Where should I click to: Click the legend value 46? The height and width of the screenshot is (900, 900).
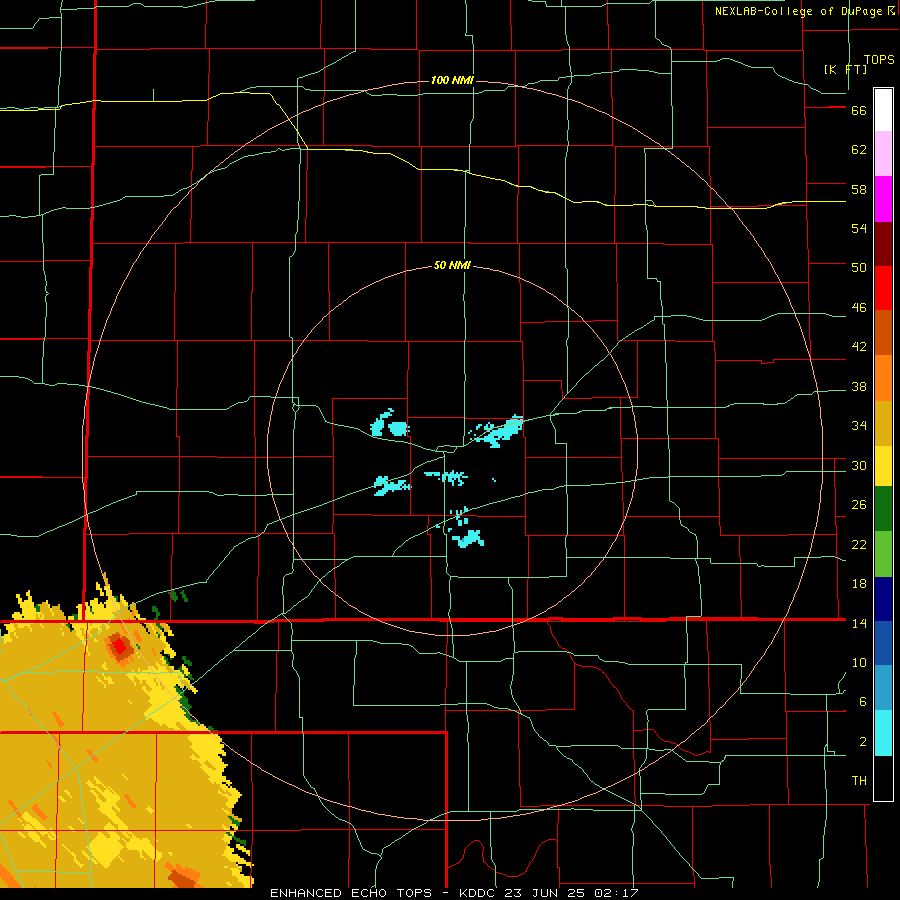pyautogui.click(x=859, y=308)
